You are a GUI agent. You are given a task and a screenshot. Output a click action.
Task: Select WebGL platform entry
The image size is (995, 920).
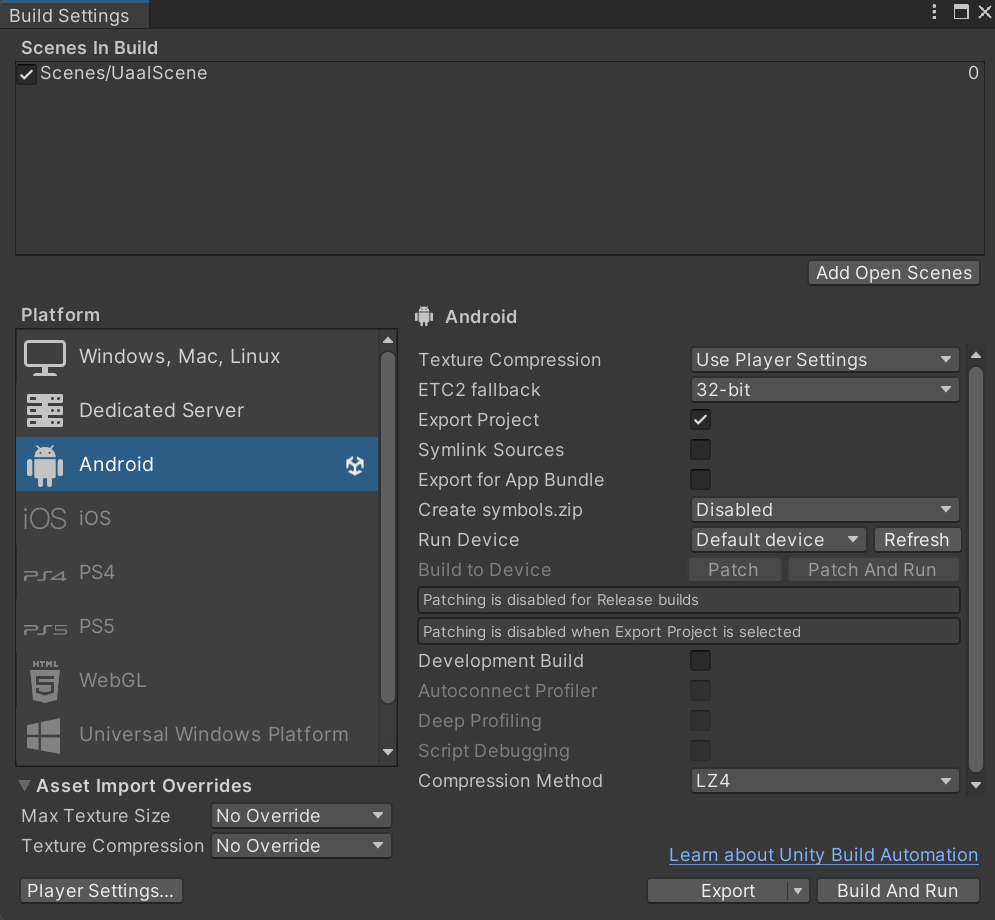197,680
